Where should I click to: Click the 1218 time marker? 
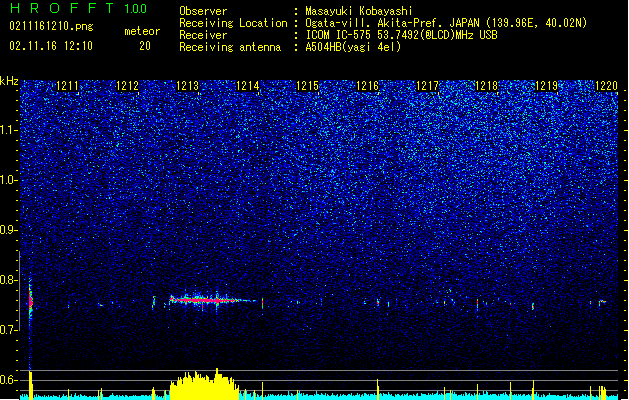point(486,86)
